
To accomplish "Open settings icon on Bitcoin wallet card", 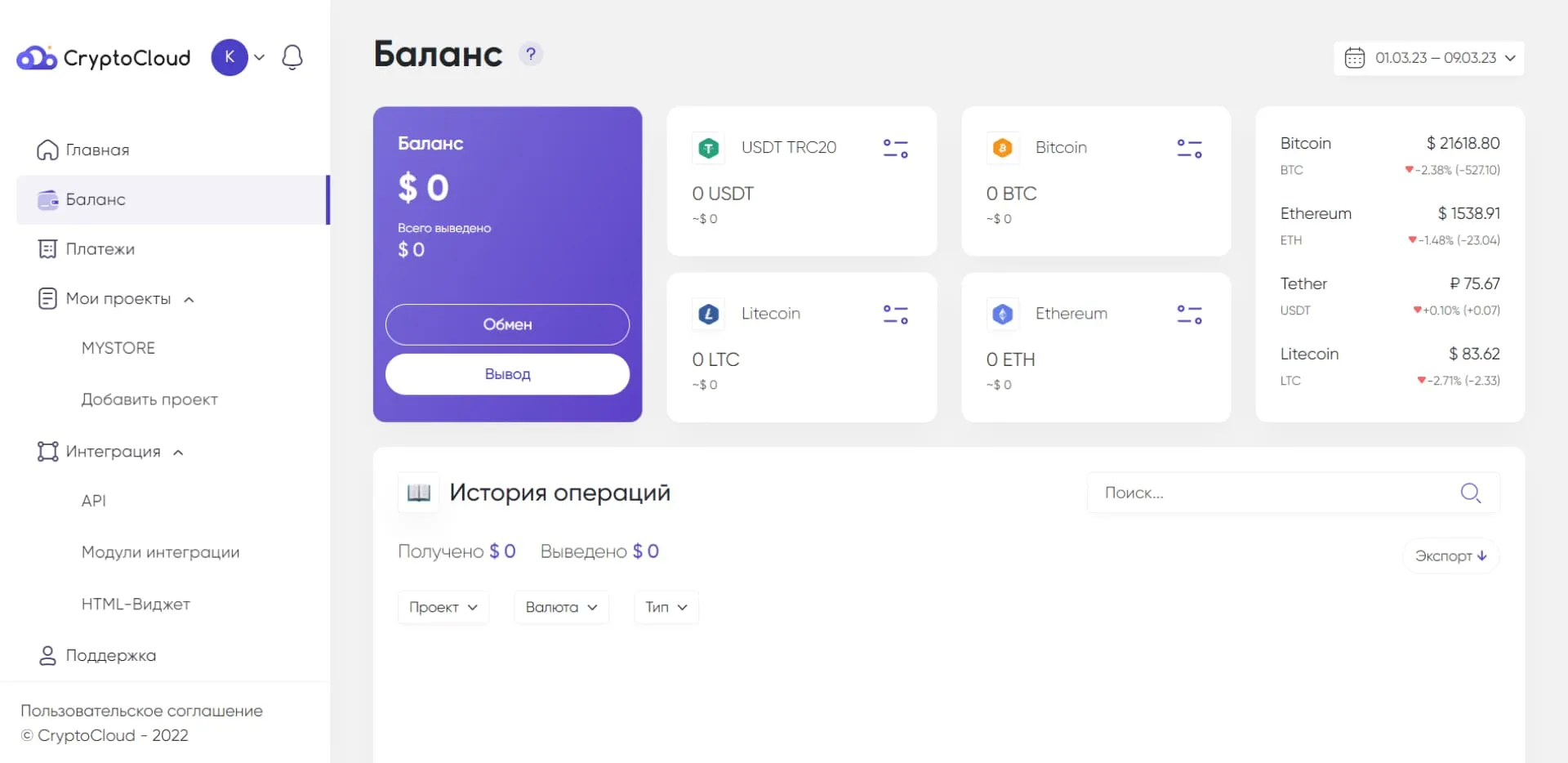I will point(1189,148).
